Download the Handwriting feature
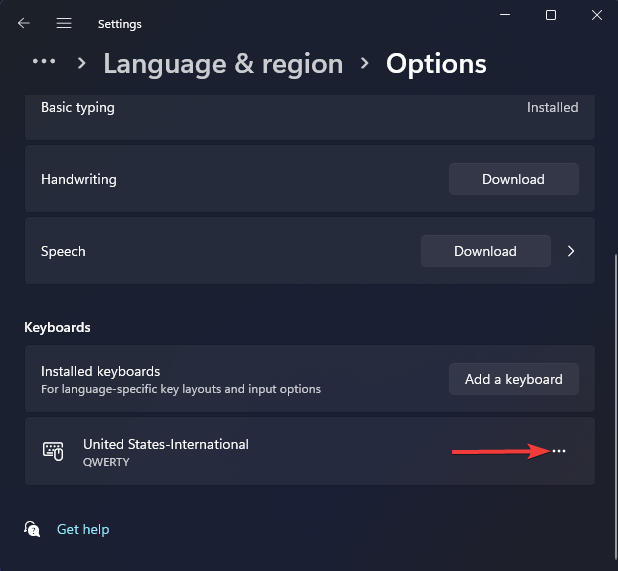Viewport: 618px width, 571px height. (x=514, y=179)
